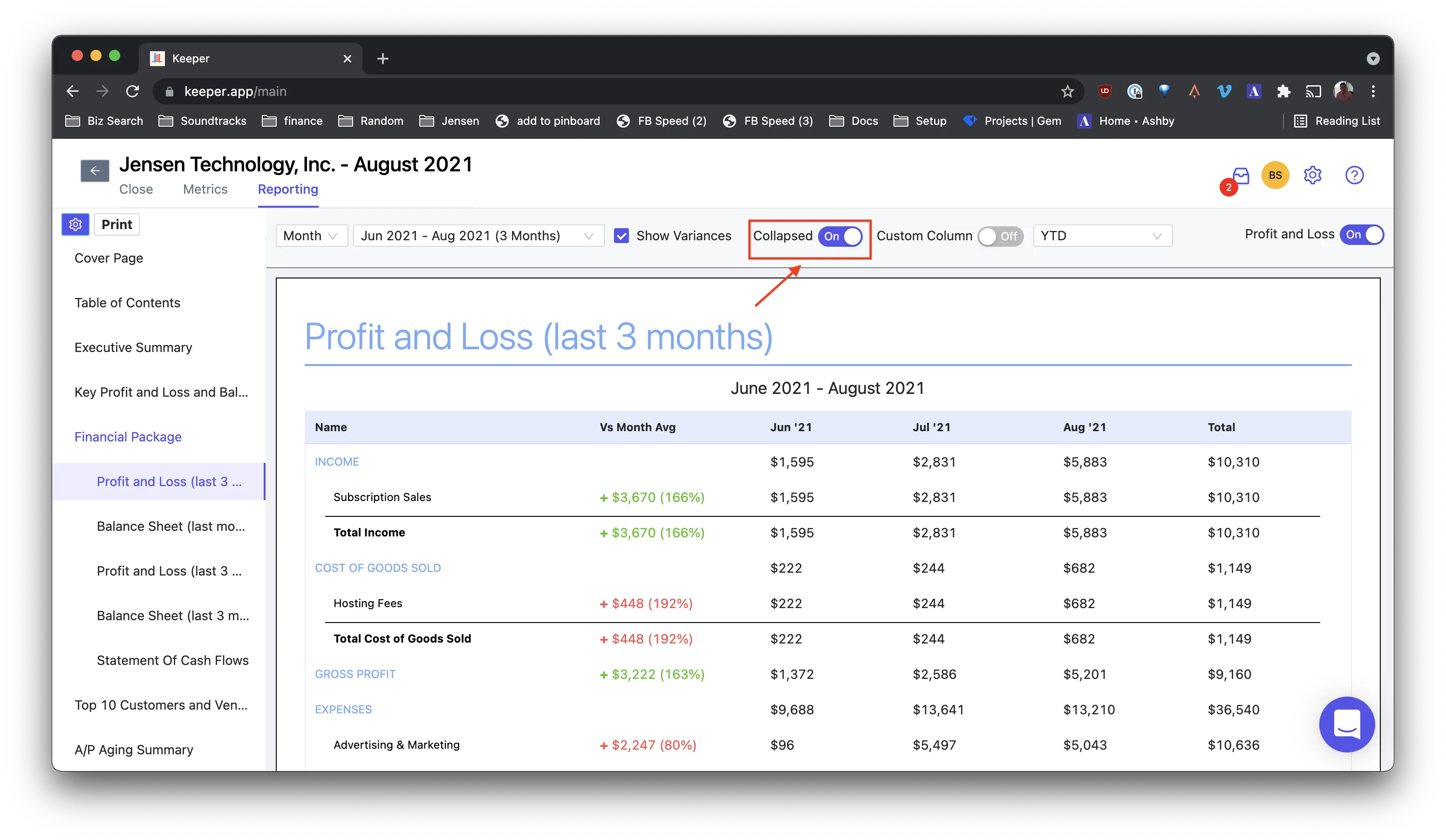Image resolution: width=1446 pixels, height=840 pixels.
Task: Turn on the Custom Column toggle
Action: [x=1001, y=236]
